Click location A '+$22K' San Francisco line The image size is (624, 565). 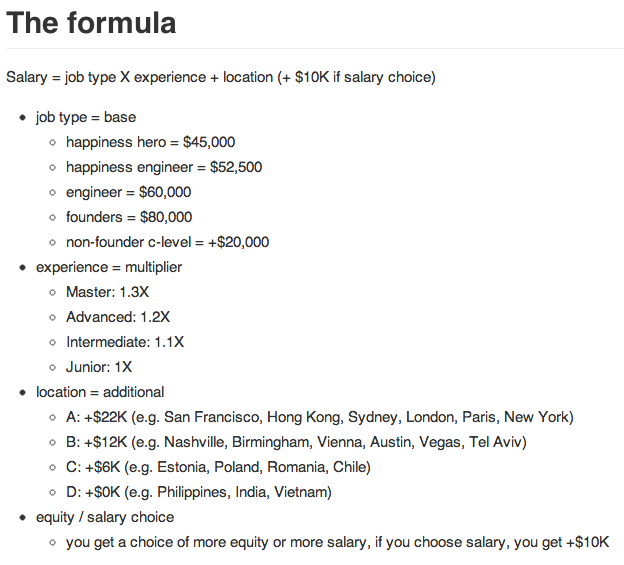(320, 417)
